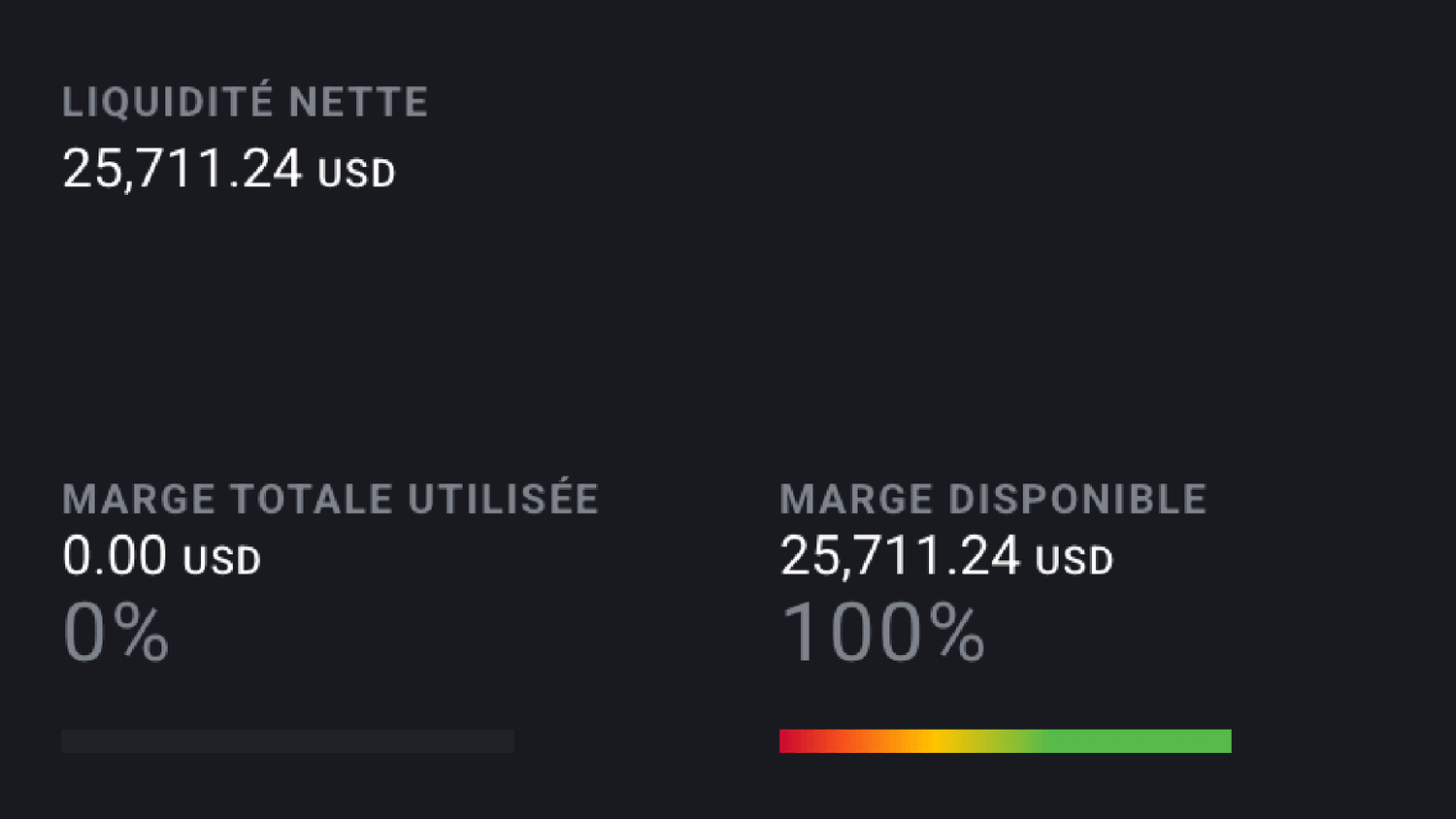Select the 0.00 used margin value
1456x819 pixels.
pyautogui.click(x=115, y=556)
